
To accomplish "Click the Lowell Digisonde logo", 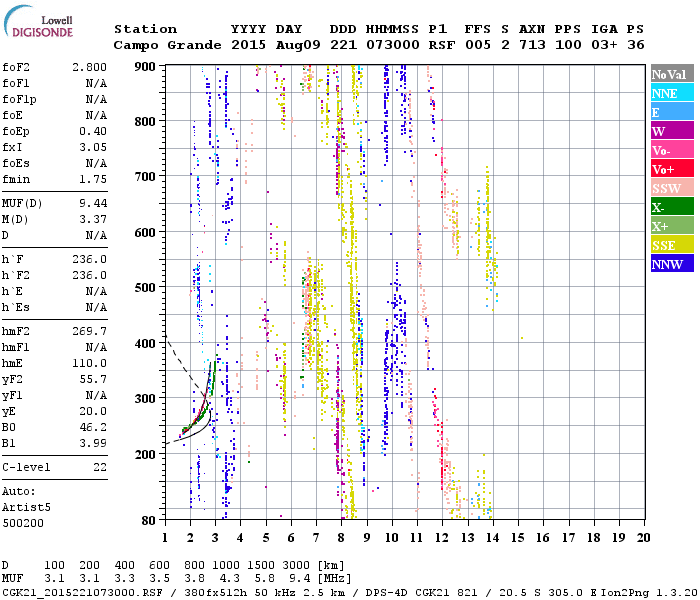I will [x=38, y=22].
